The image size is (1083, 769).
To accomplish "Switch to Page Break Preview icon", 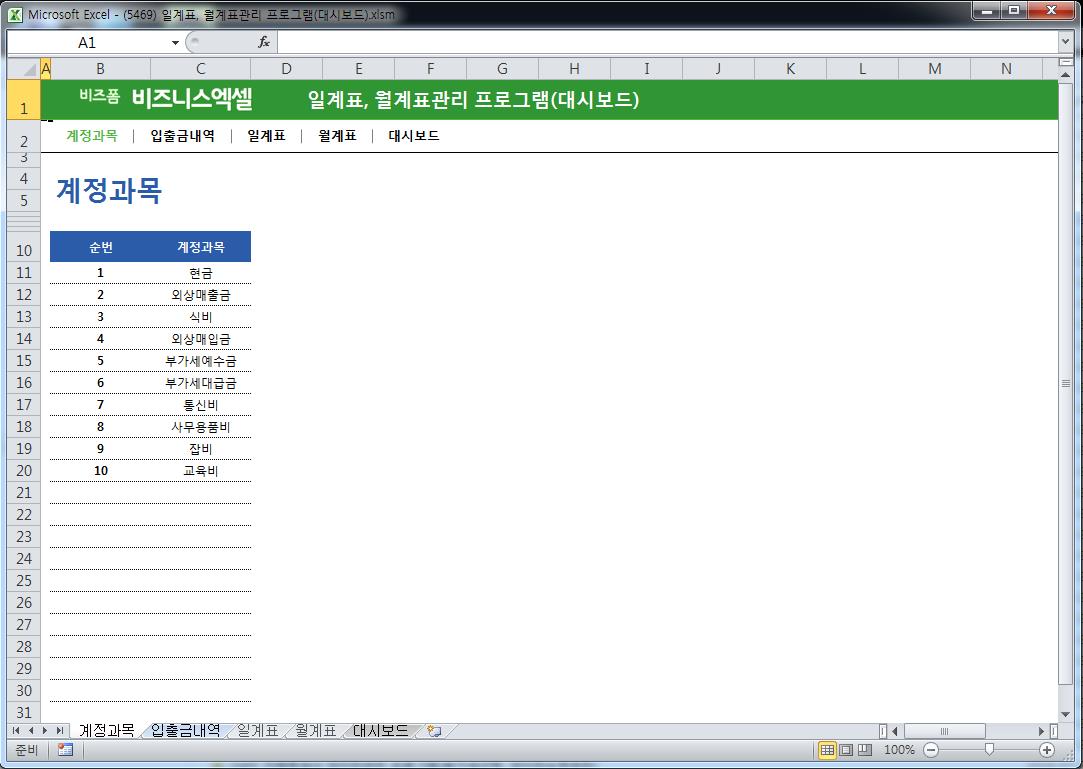I will (865, 750).
